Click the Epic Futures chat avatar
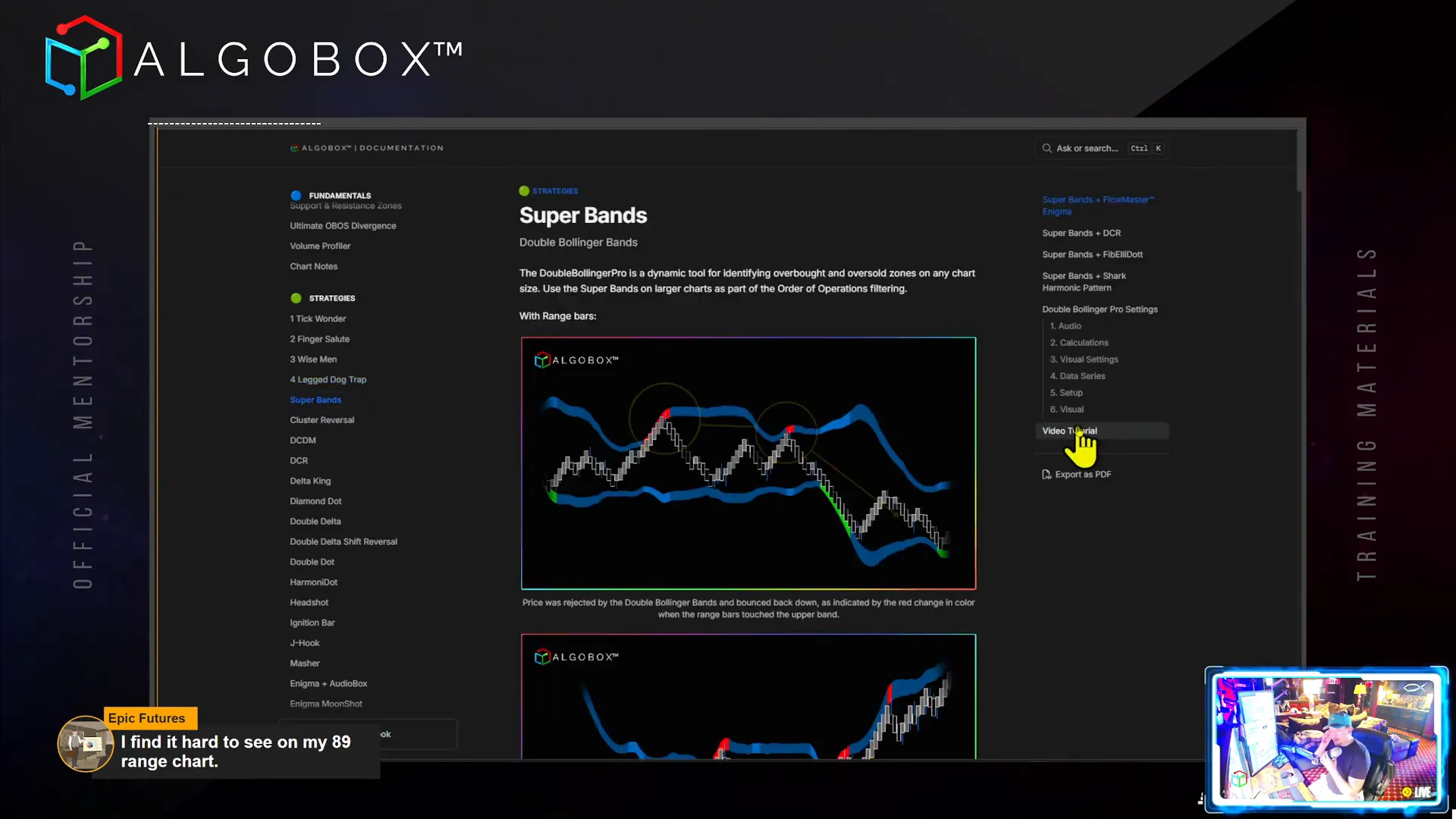 coord(85,744)
